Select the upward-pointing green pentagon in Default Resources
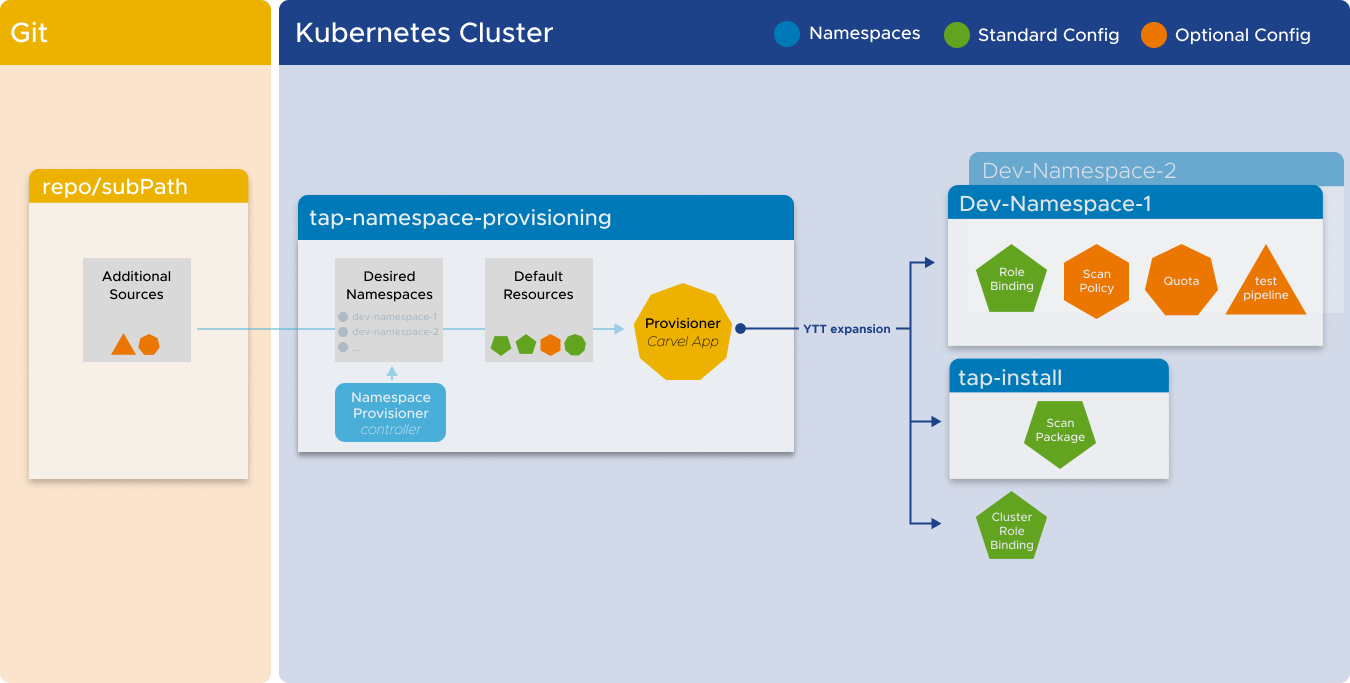The width and height of the screenshot is (1350, 683). pyautogui.click(x=526, y=345)
